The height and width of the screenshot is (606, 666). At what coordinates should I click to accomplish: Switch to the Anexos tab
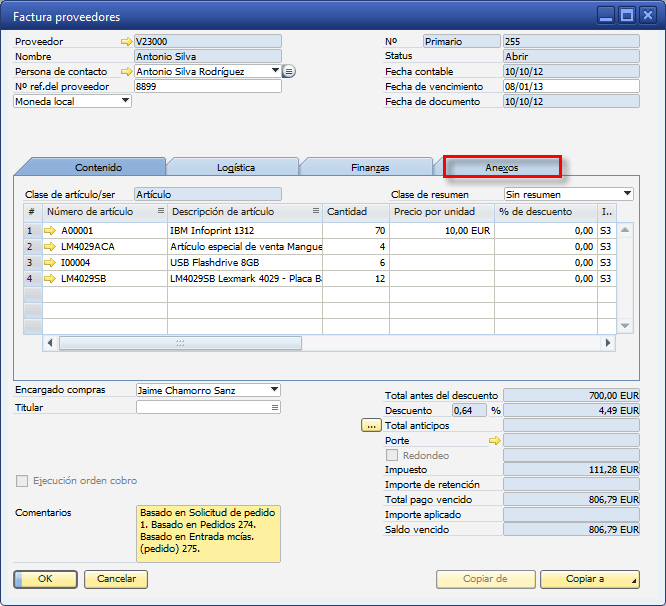pos(502,167)
